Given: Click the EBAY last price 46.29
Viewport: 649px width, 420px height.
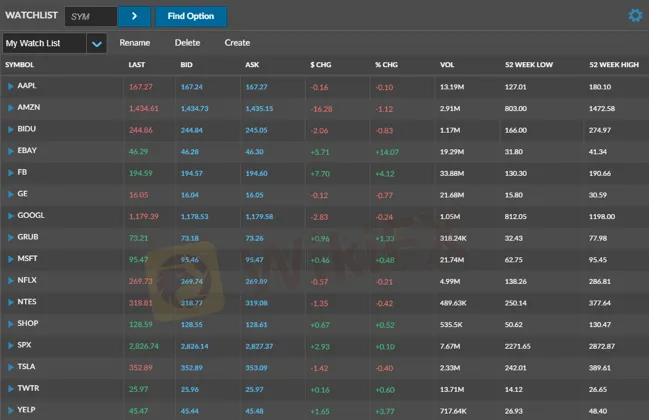Looking at the screenshot, I should pos(138,151).
